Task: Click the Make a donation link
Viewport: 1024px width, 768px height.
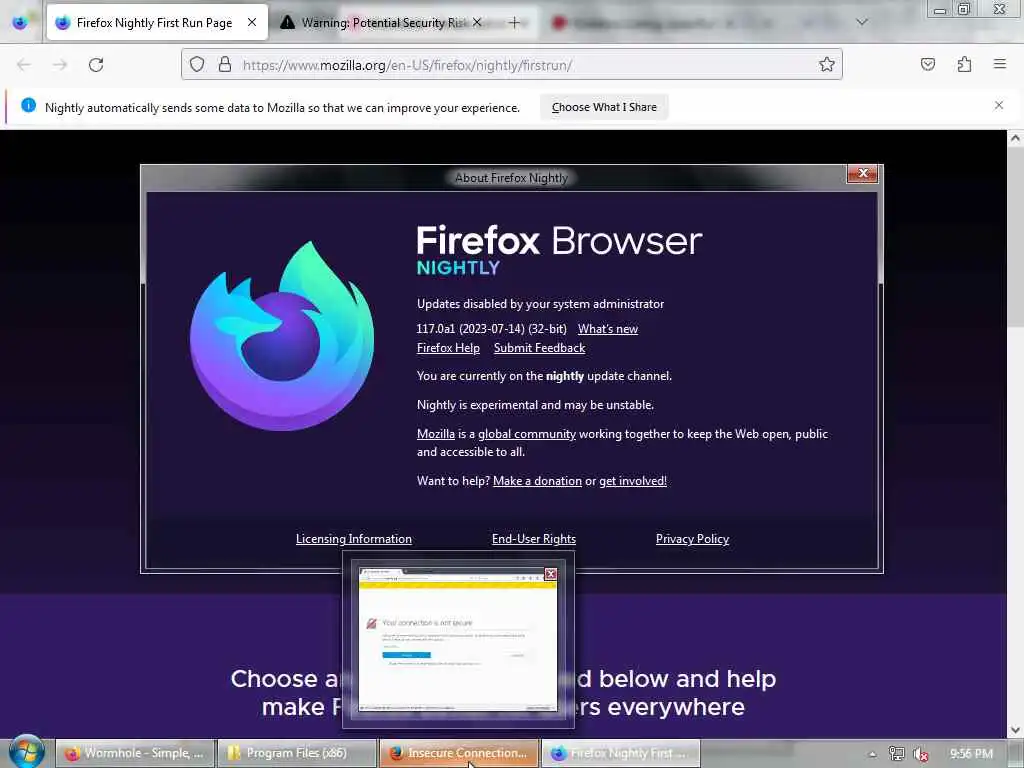Action: coord(537,481)
